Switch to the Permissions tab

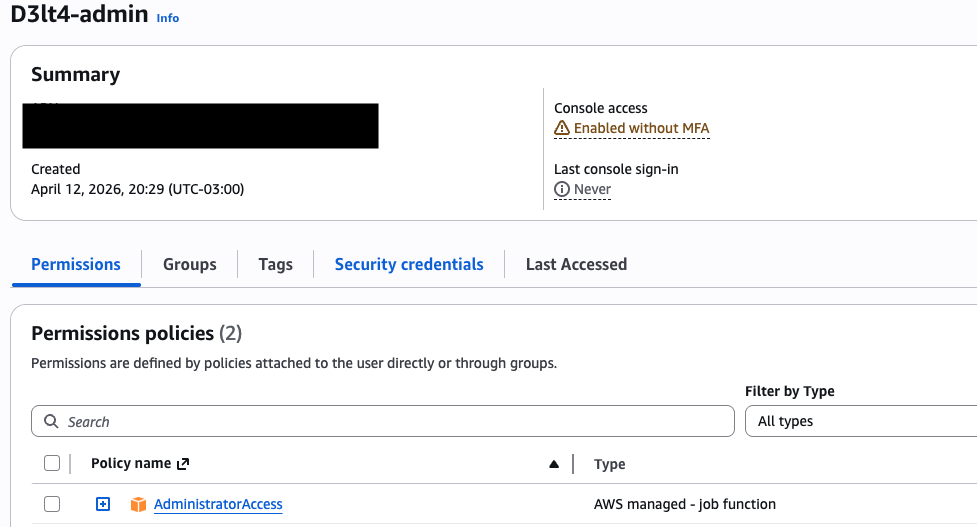[76, 264]
